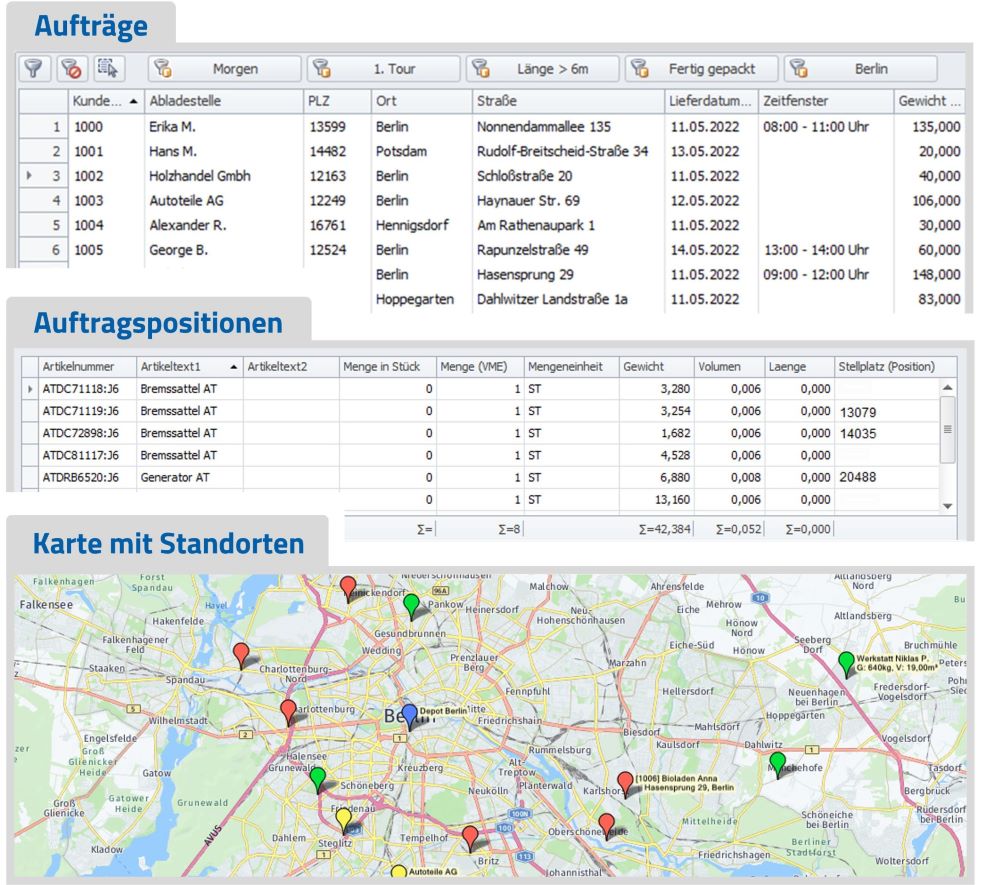Click the red pin at Charlottenburg
This screenshot has height=885, width=1000.
pos(288,712)
